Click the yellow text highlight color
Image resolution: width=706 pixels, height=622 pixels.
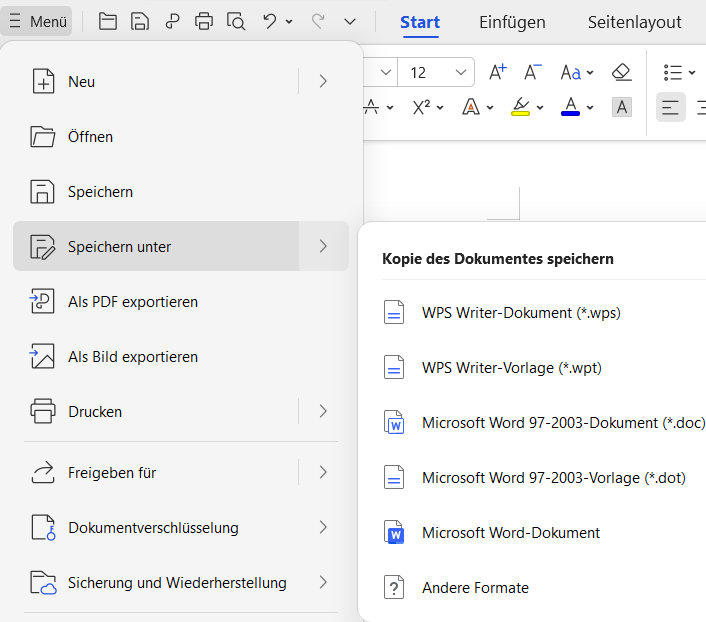520,107
